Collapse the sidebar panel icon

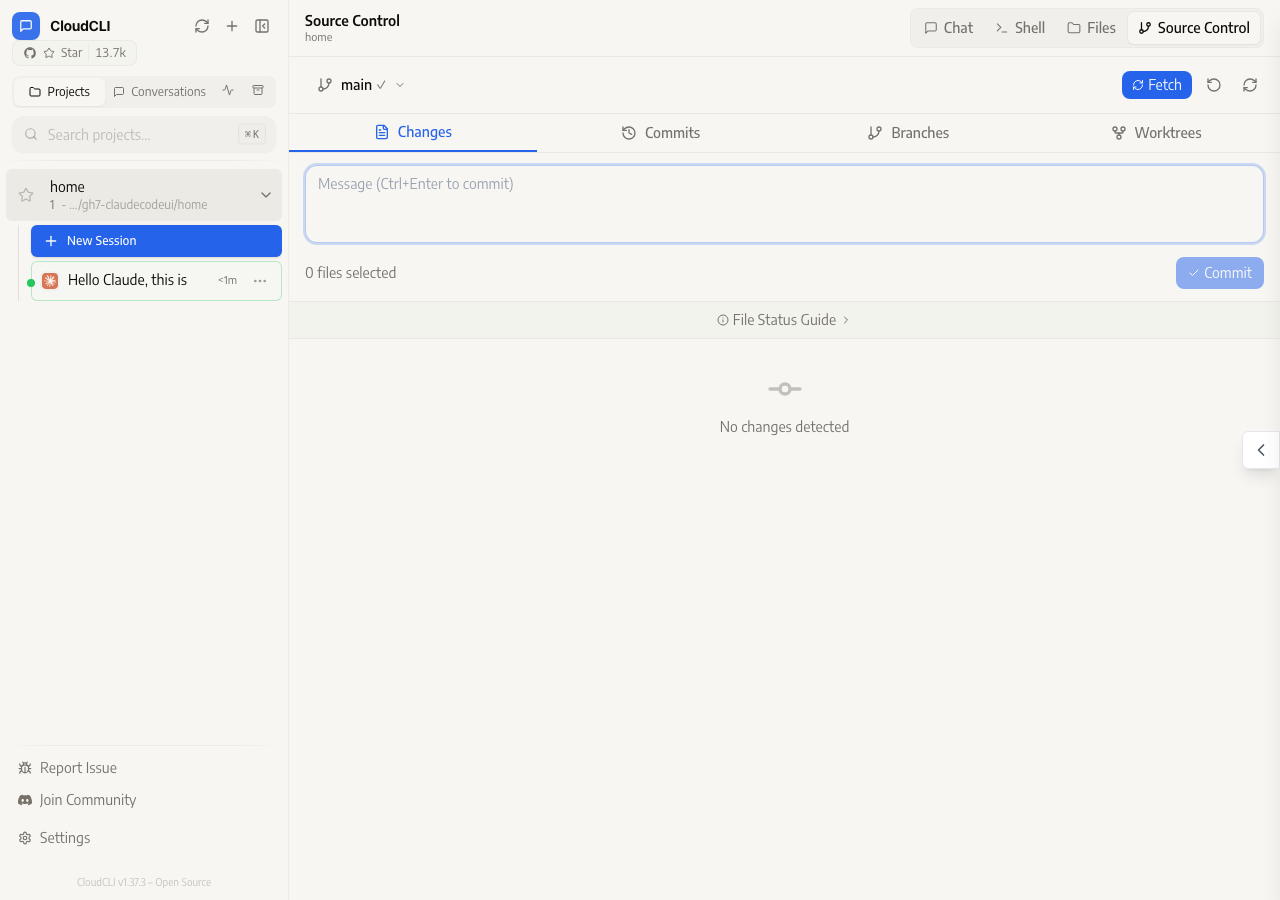pos(262,26)
